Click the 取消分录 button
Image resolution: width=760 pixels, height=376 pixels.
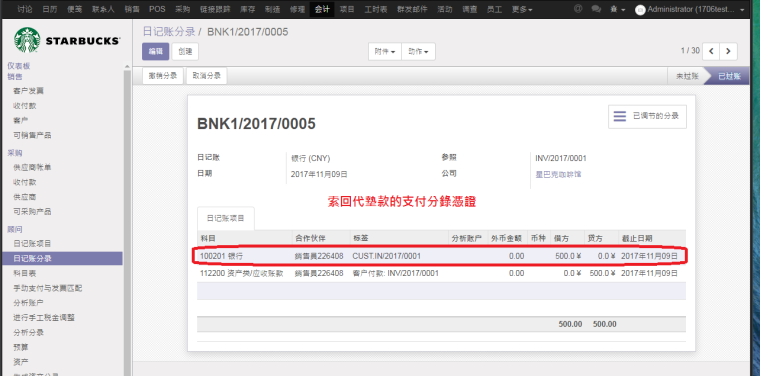[x=206, y=76]
